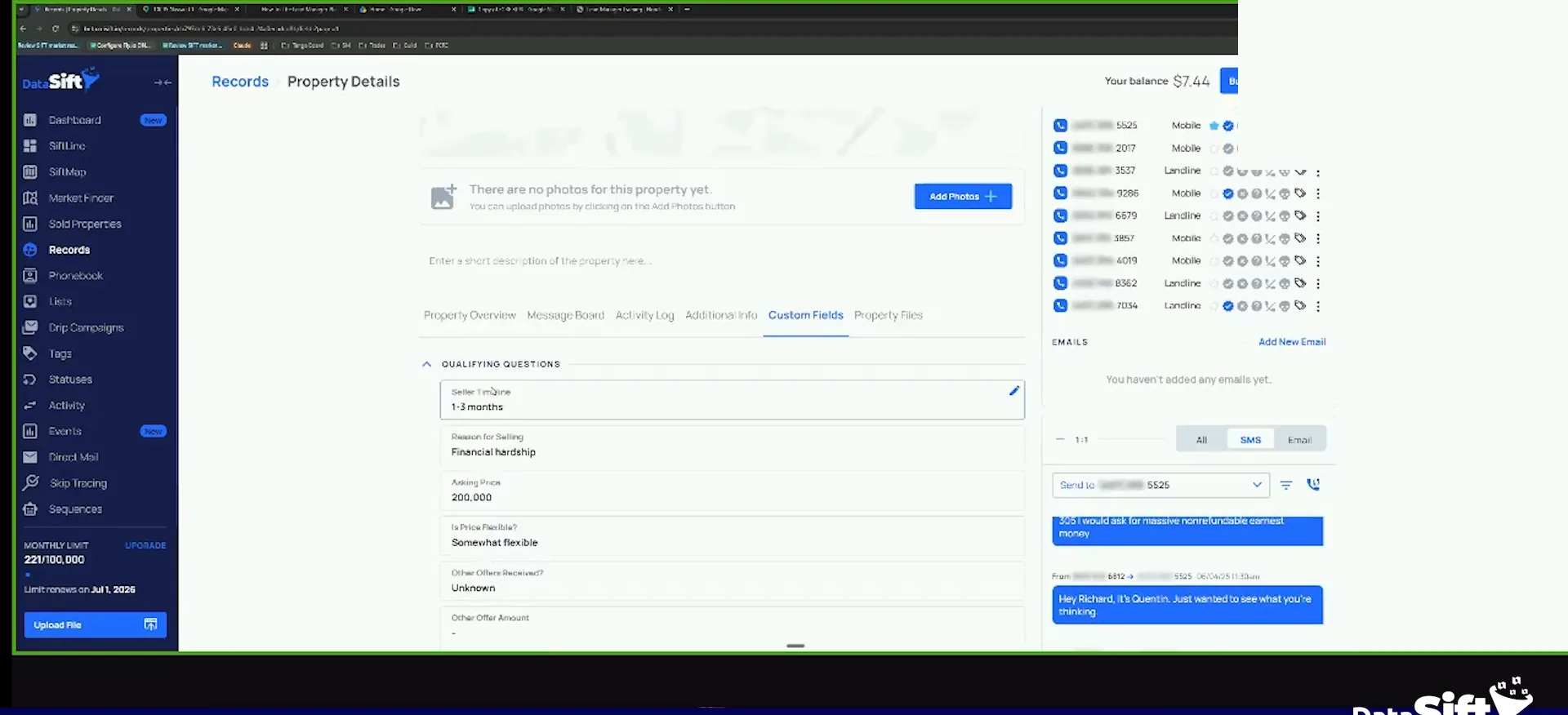Viewport: 1568px width, 715px height.
Task: Collapse the sidebar with the arrow icon
Action: (x=163, y=82)
